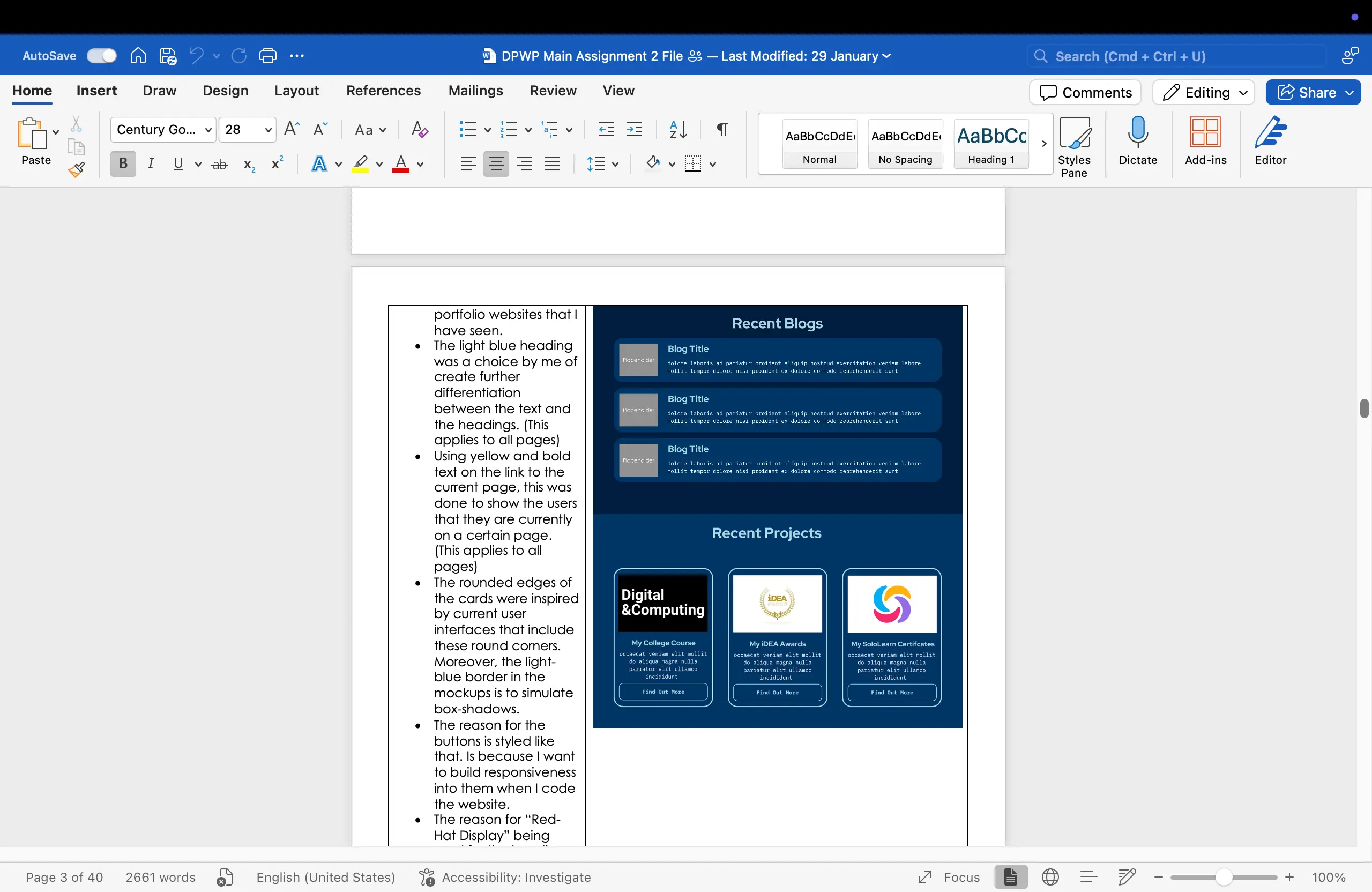1372x892 pixels.
Task: Apply the Heading 1 style
Action: pyautogui.click(x=991, y=144)
